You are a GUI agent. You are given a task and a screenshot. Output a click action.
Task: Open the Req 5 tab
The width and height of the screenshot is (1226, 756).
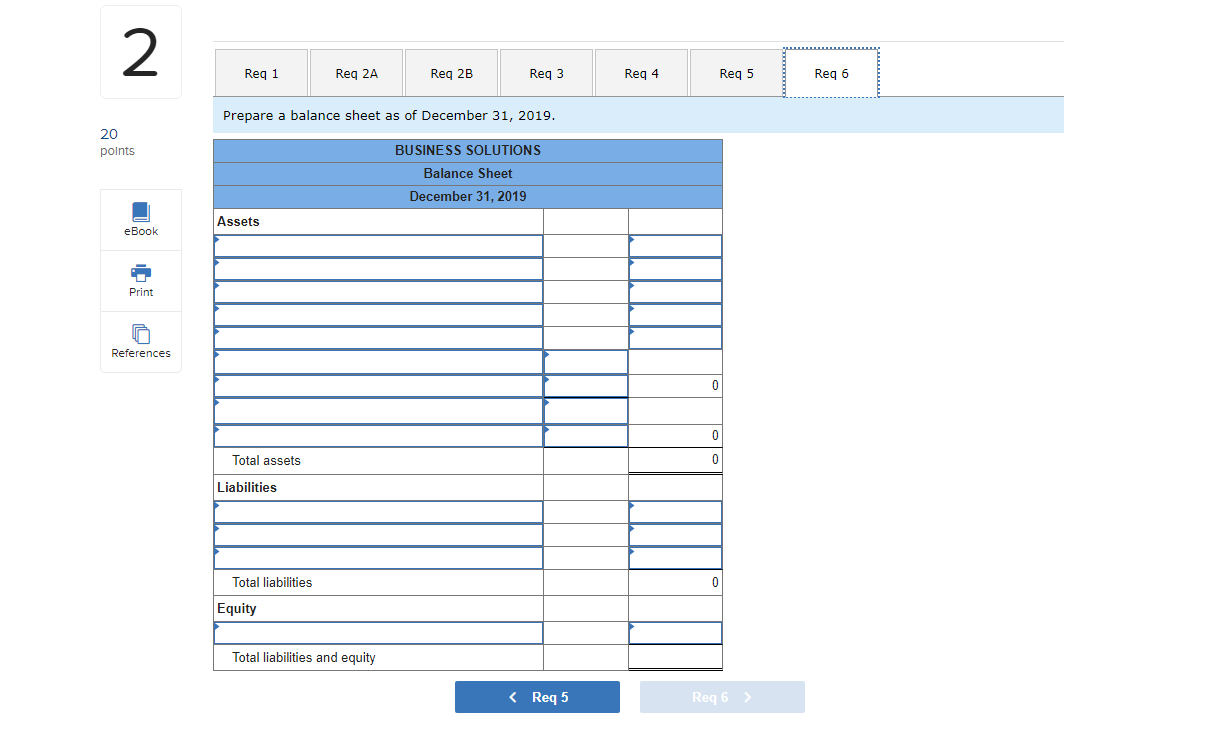pos(736,72)
